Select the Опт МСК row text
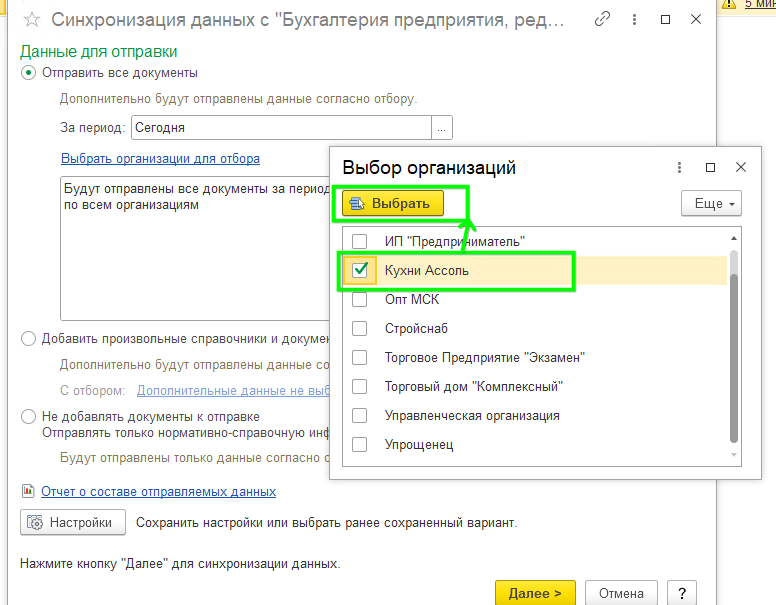The width and height of the screenshot is (776, 605). 412,300
